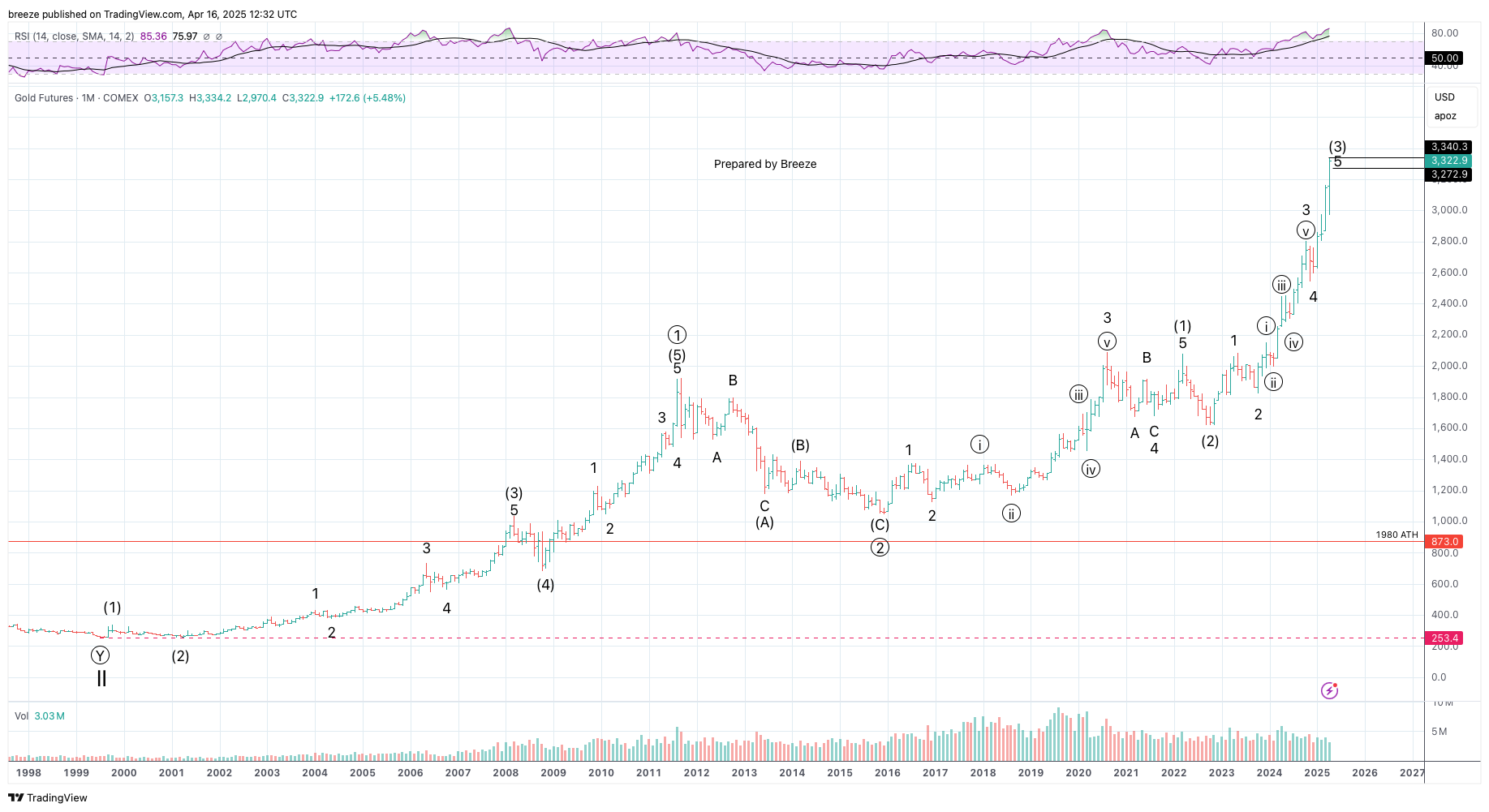Select the circled Y wave label near 1999

coord(100,655)
